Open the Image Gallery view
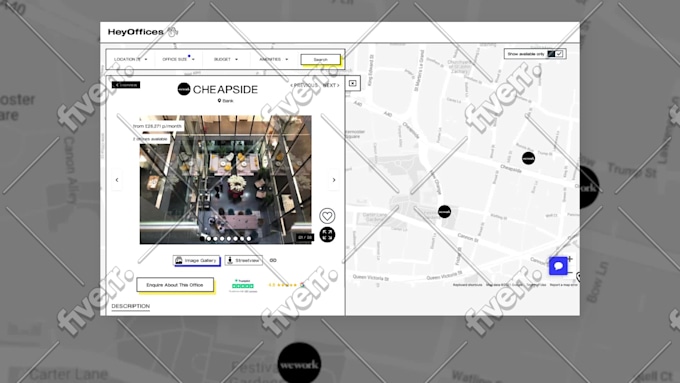Viewport: 680px width, 383px height. point(196,260)
